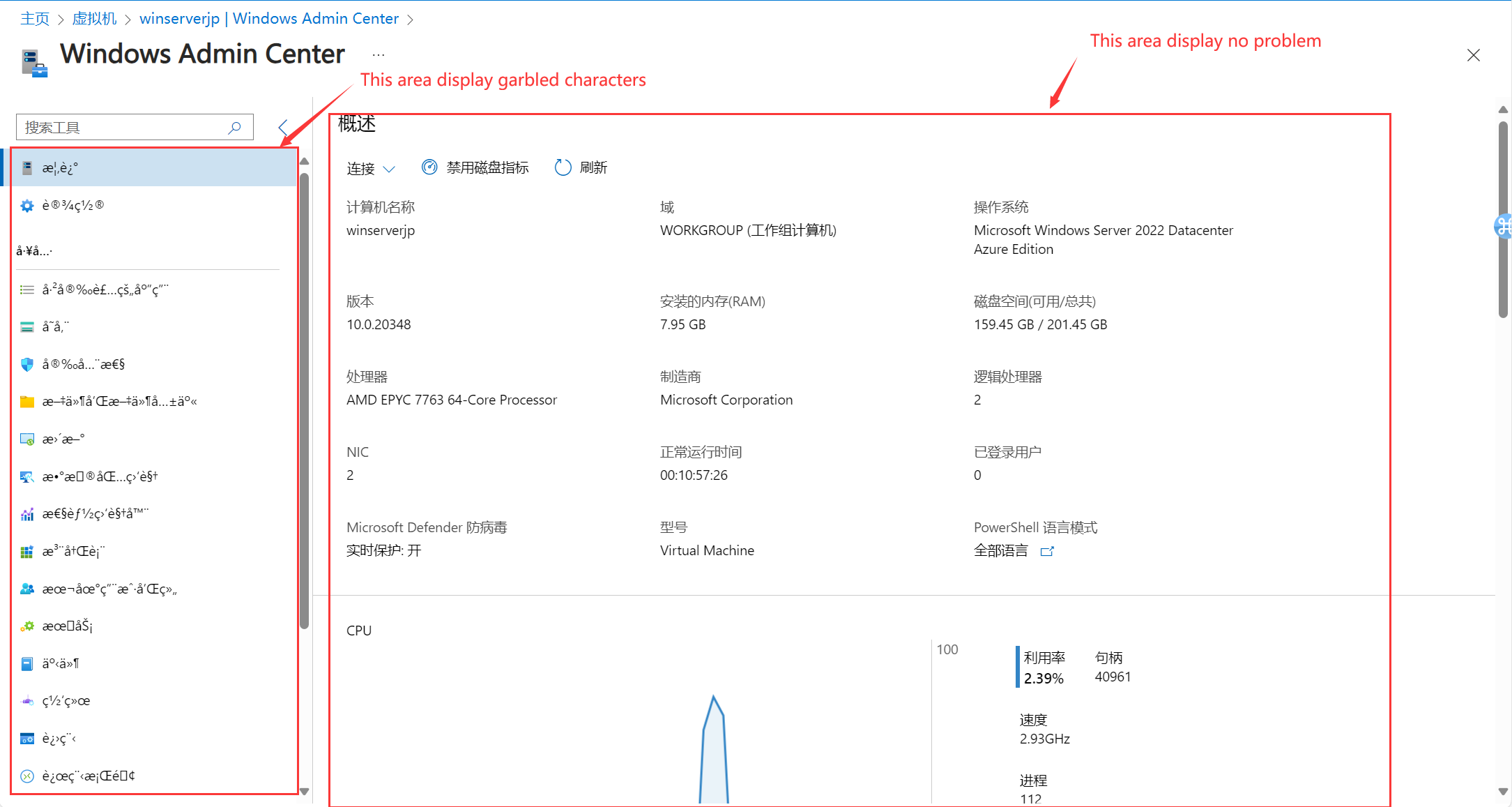Close the Windows Admin Center blade

[x=1473, y=55]
